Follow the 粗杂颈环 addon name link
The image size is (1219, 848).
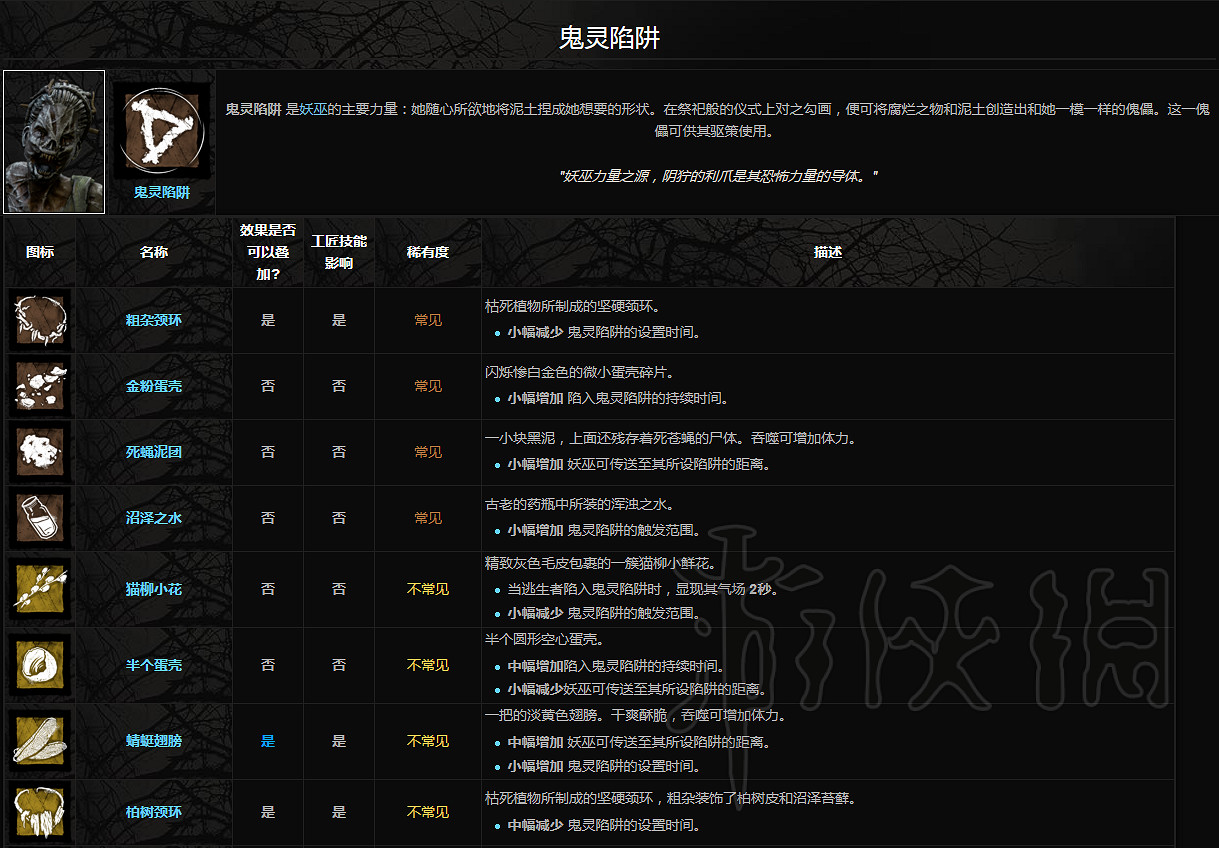click(x=152, y=320)
